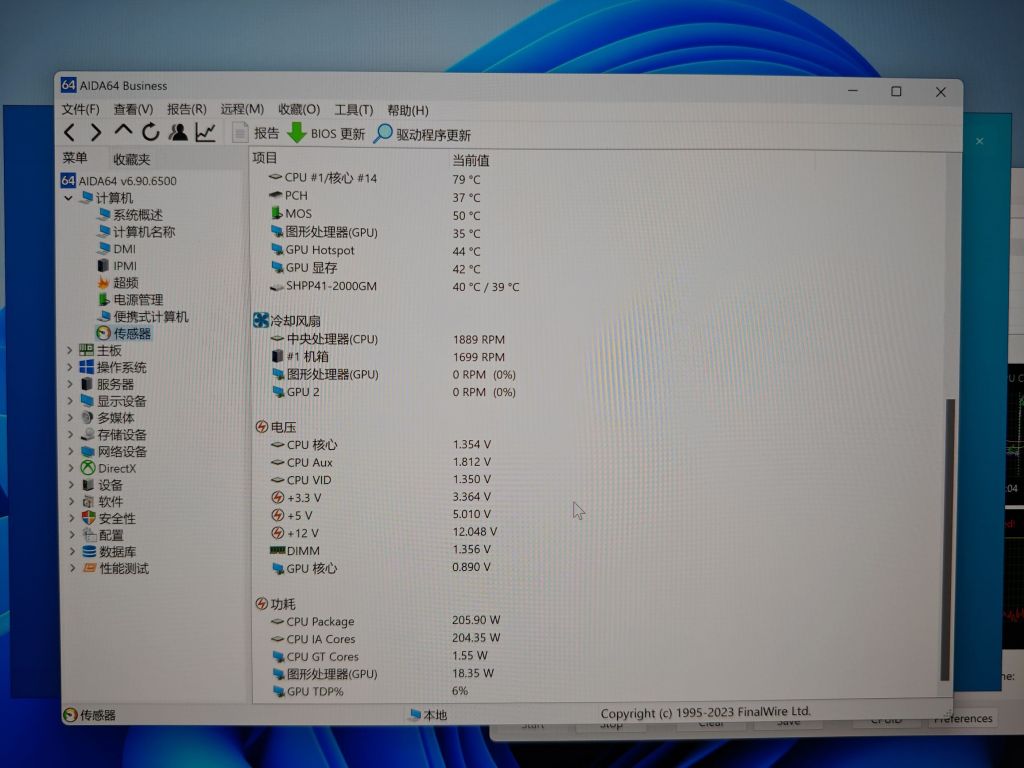Click the 驱动程序更新 magnifier button
The height and width of the screenshot is (768, 1024).
pos(422,134)
